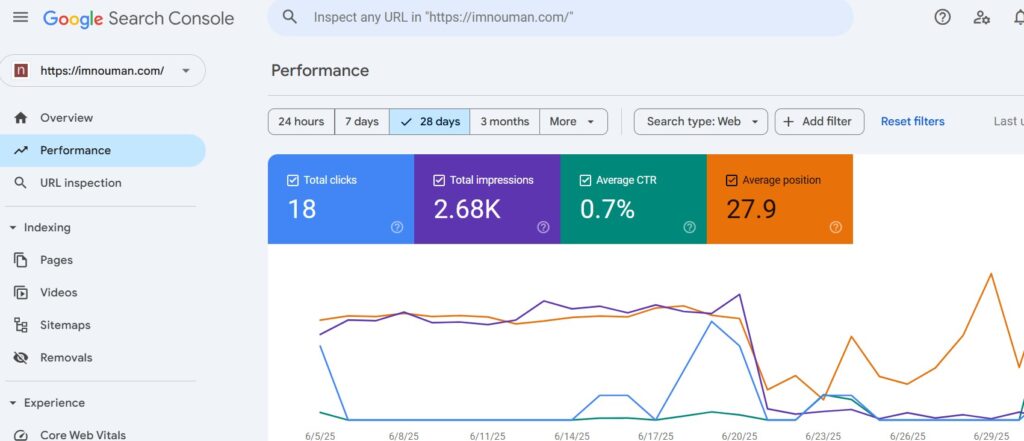Click the Google Search Console logo

[x=138, y=18]
